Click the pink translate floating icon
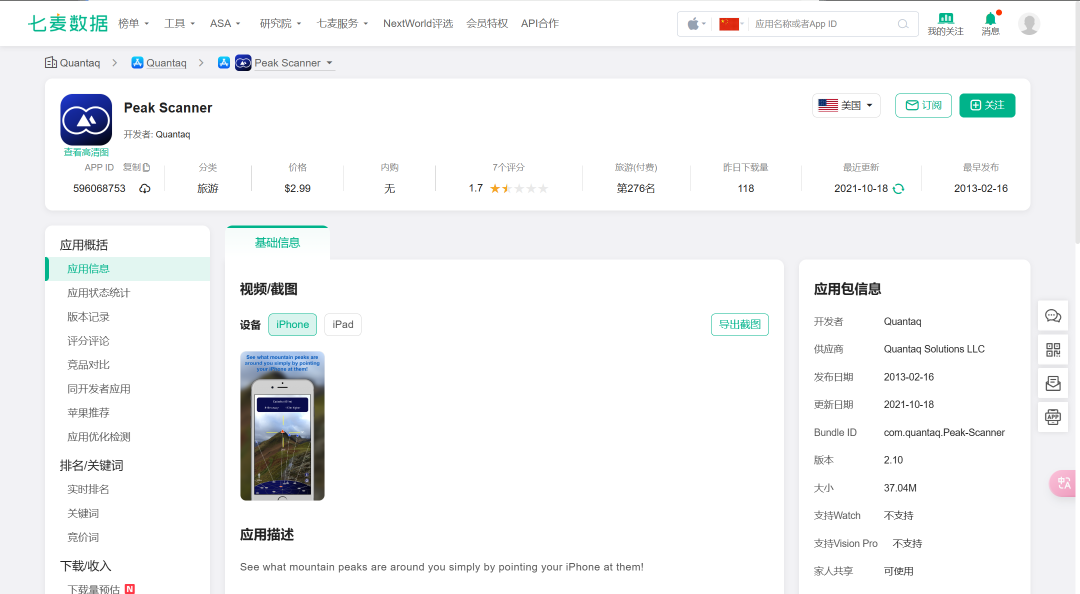This screenshot has height=594, width=1080. coord(1063,483)
